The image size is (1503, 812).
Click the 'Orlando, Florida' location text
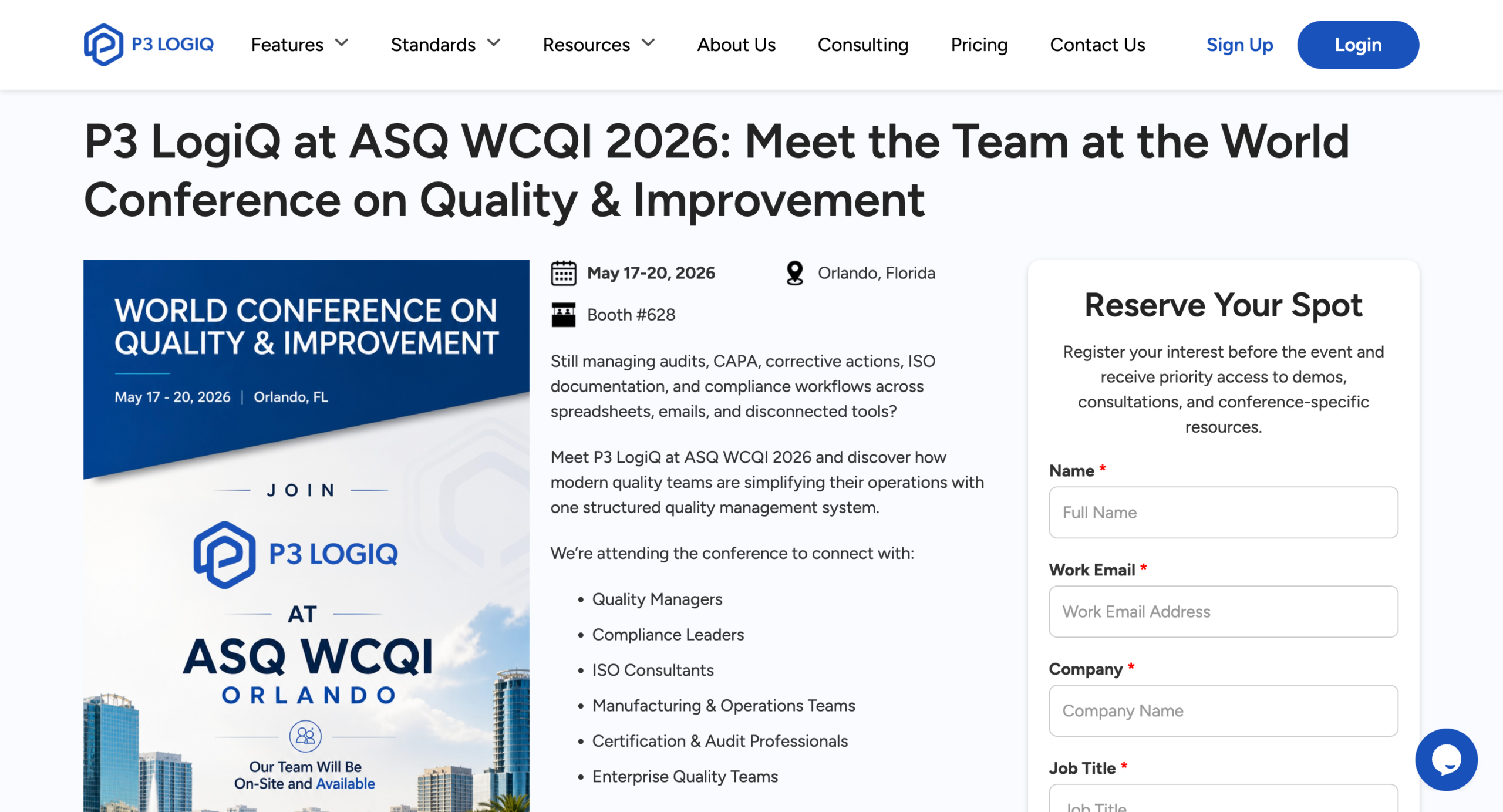click(877, 273)
